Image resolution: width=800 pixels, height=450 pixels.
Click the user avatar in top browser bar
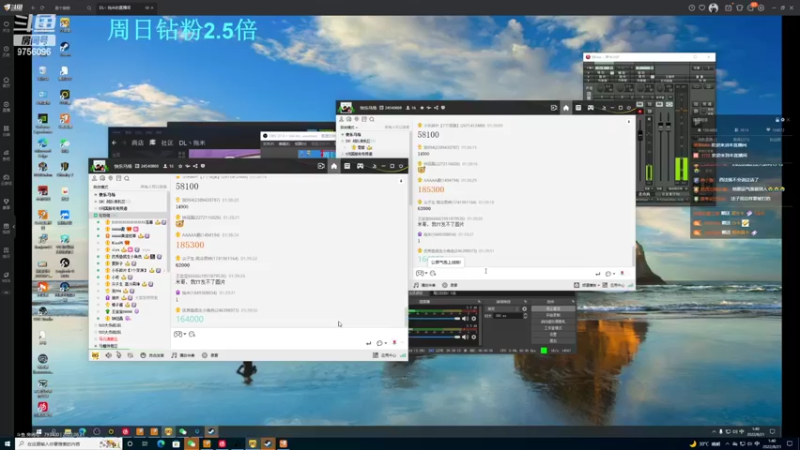click(713, 8)
